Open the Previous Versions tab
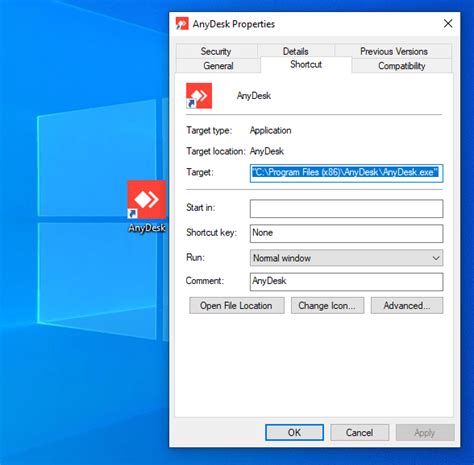Viewport: 474px width, 465px height. point(394,51)
